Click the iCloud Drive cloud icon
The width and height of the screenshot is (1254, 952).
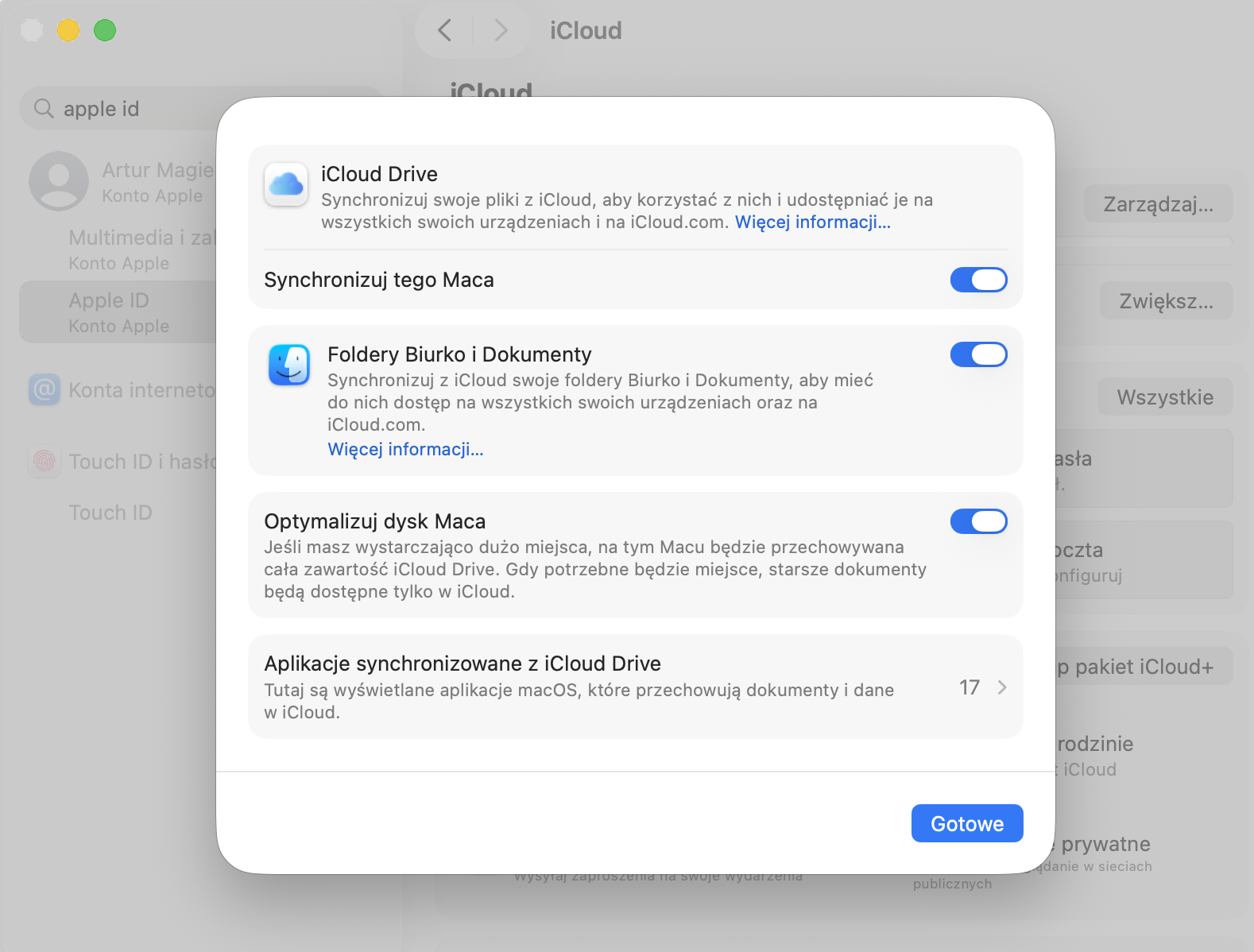pos(286,184)
